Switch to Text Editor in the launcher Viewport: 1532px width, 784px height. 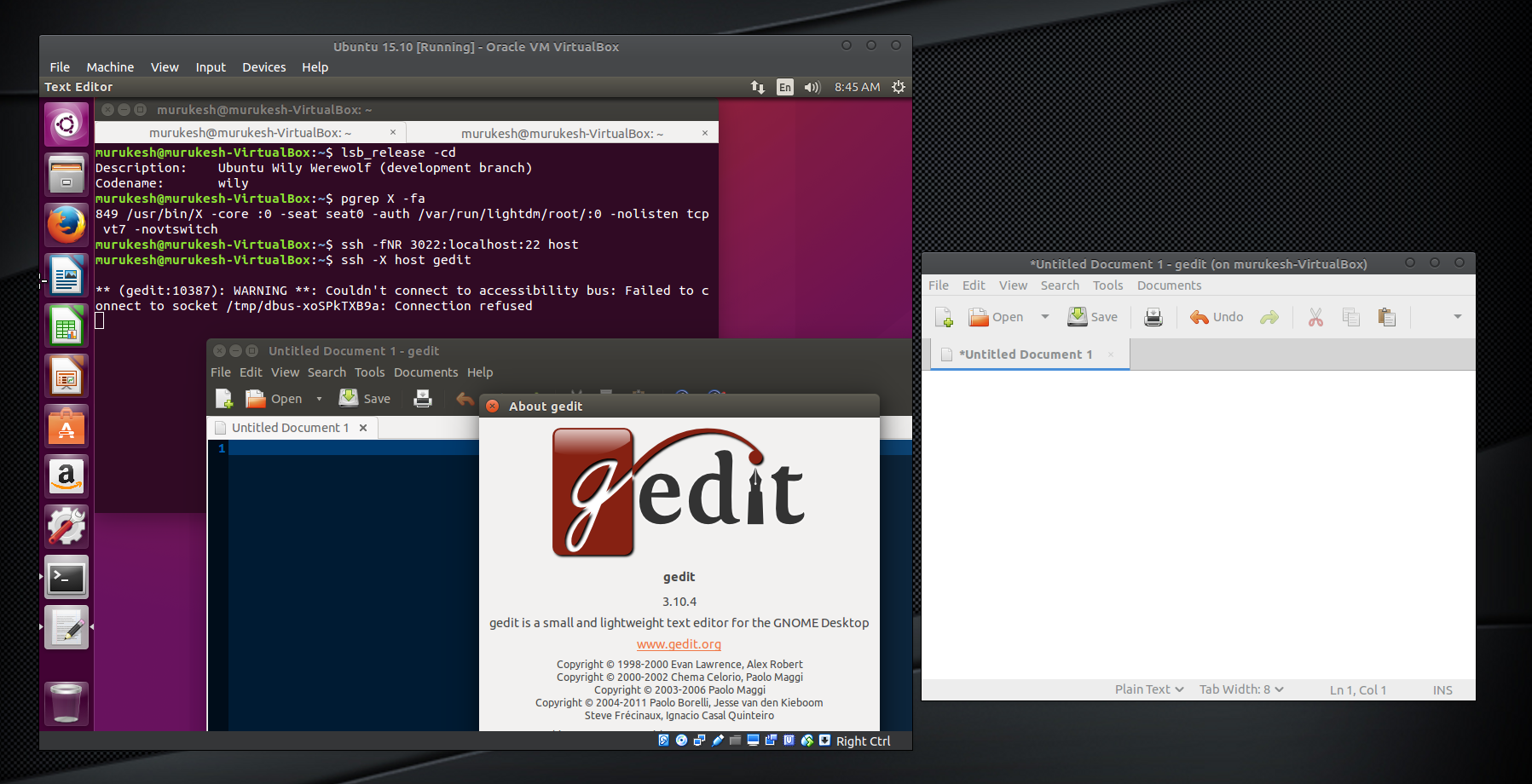pyautogui.click(x=66, y=628)
